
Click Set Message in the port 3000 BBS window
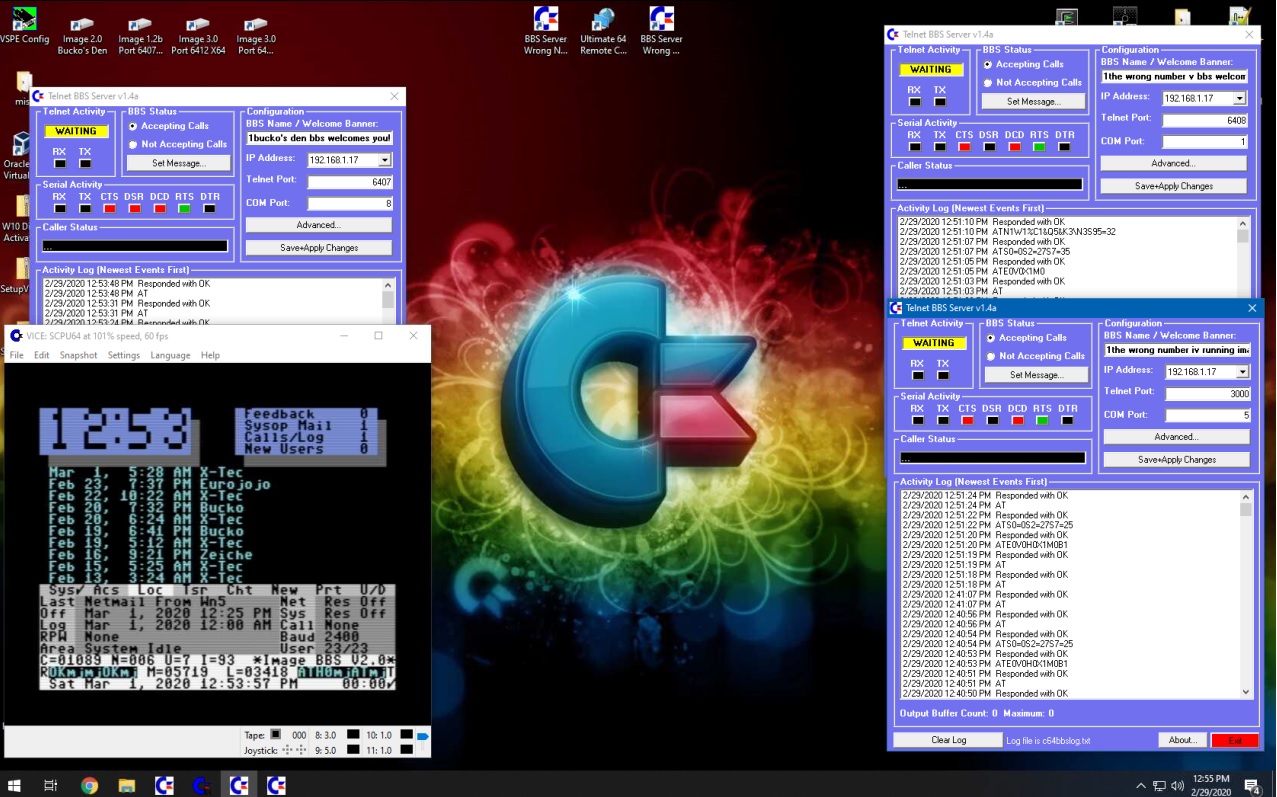click(1036, 375)
